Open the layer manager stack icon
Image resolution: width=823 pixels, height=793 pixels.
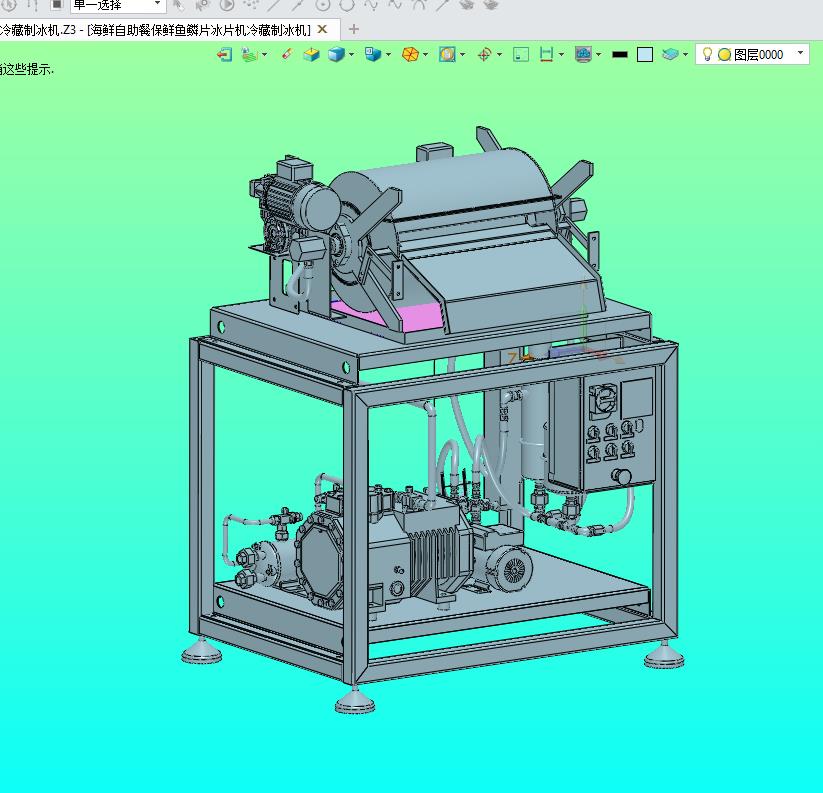click(x=670, y=54)
